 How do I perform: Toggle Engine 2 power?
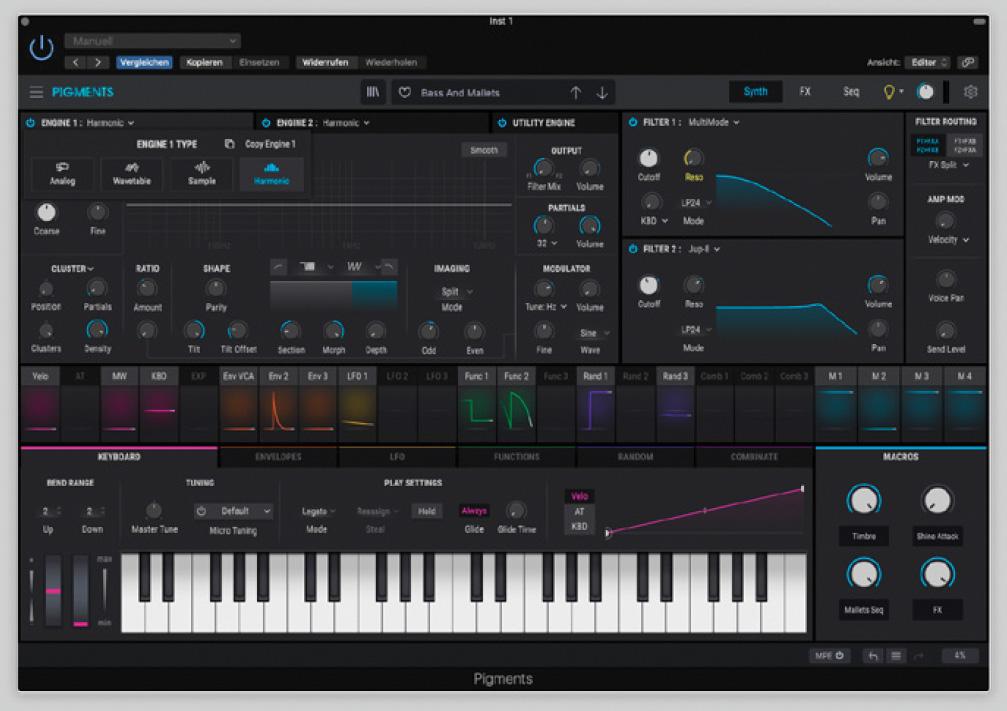click(266, 123)
